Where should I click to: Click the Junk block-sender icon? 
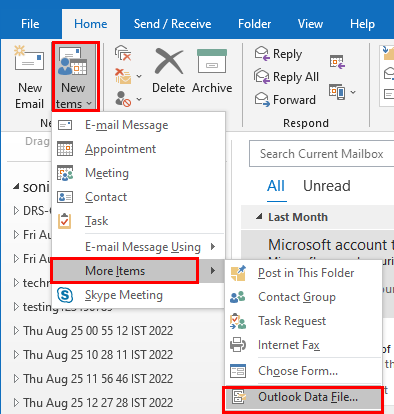[x=123, y=99]
